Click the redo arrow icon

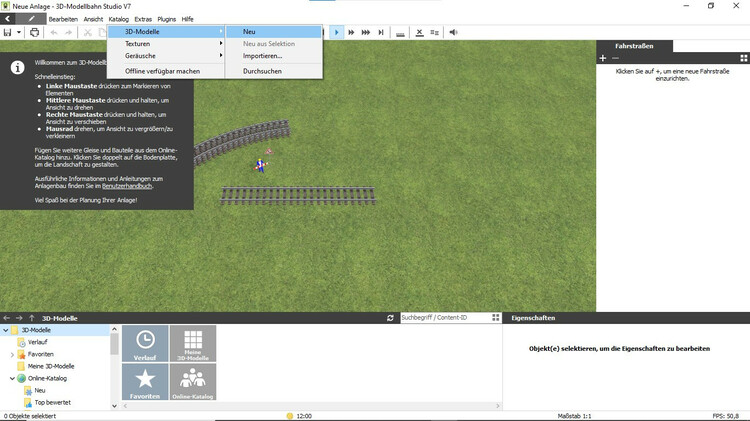[x=68, y=33]
